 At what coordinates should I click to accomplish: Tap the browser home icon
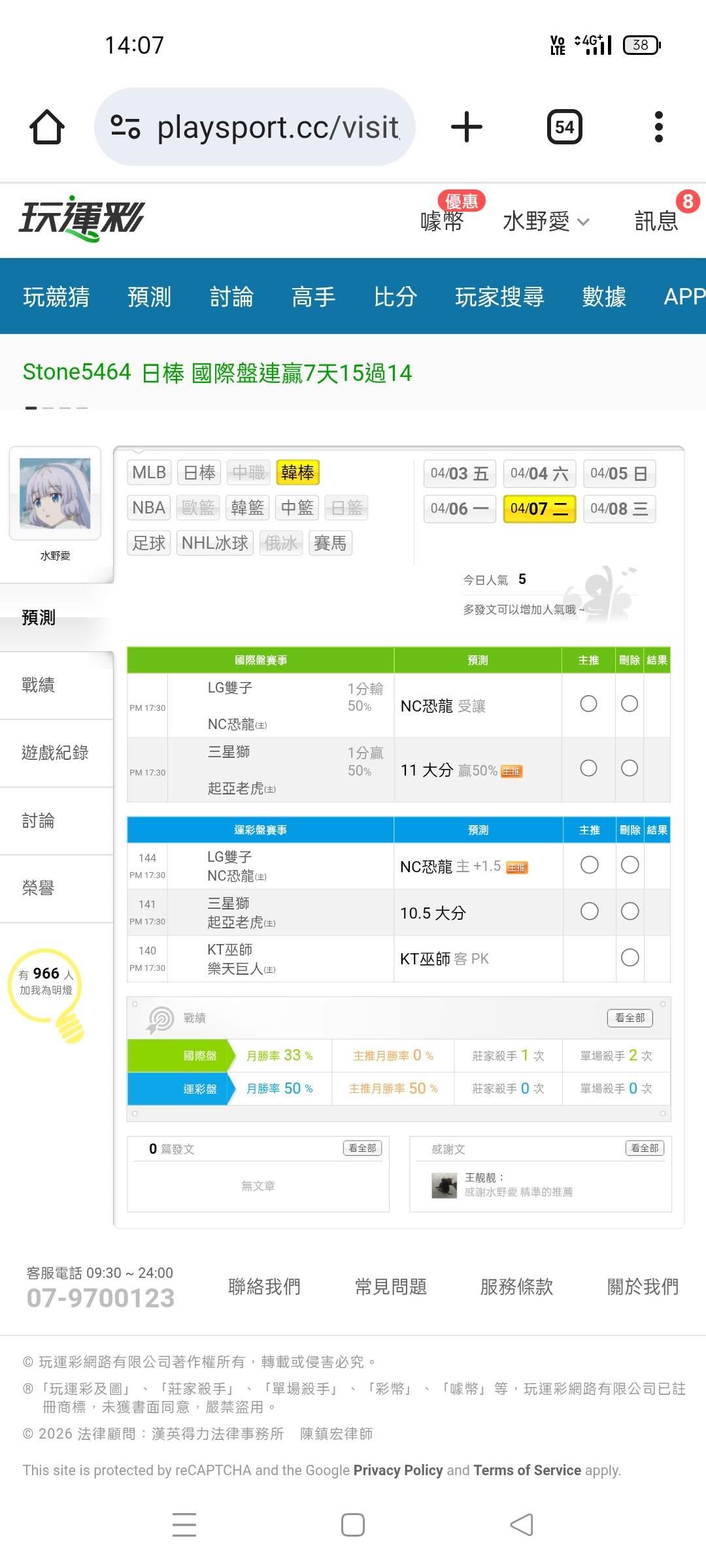point(47,126)
